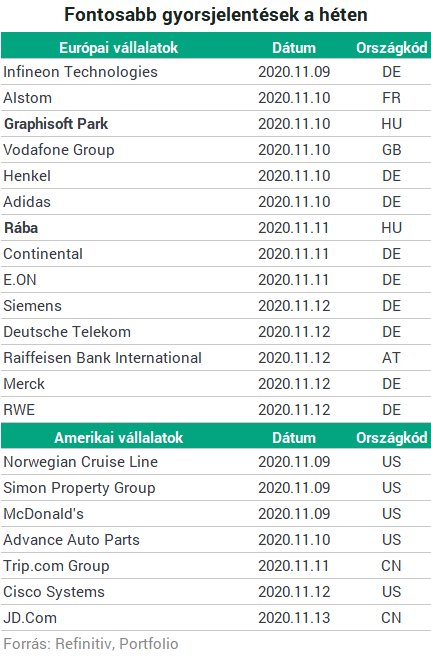Click the lower Országkód column header

[392, 438]
